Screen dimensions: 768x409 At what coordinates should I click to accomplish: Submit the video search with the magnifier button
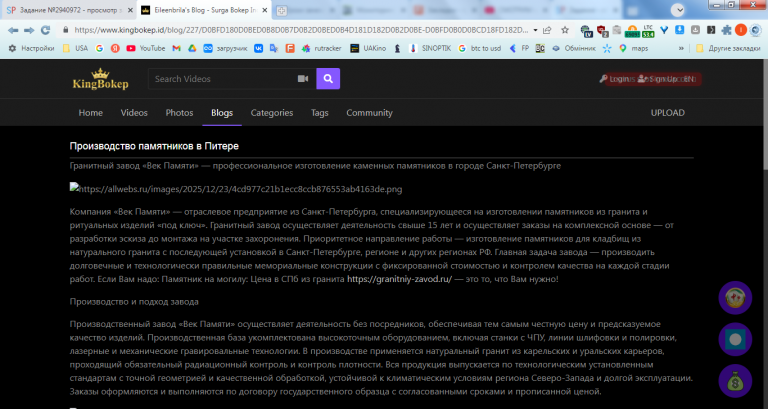(x=328, y=79)
